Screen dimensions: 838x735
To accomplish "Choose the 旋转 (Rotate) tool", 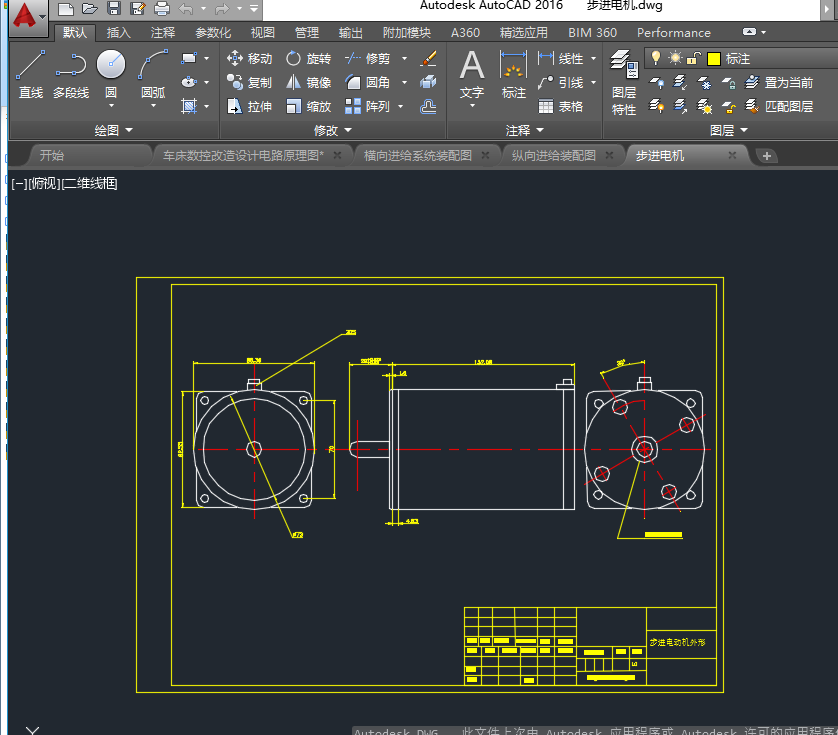I will (x=308, y=59).
